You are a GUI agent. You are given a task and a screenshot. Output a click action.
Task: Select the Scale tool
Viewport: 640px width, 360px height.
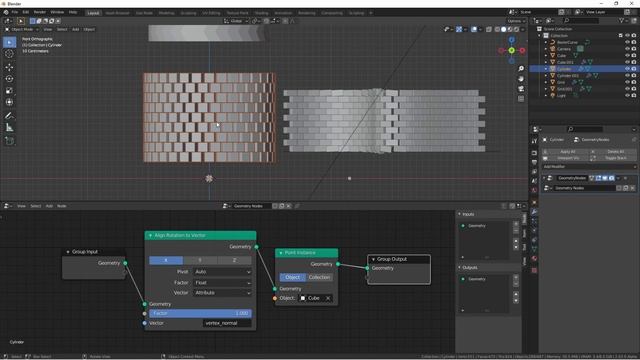coord(9,91)
